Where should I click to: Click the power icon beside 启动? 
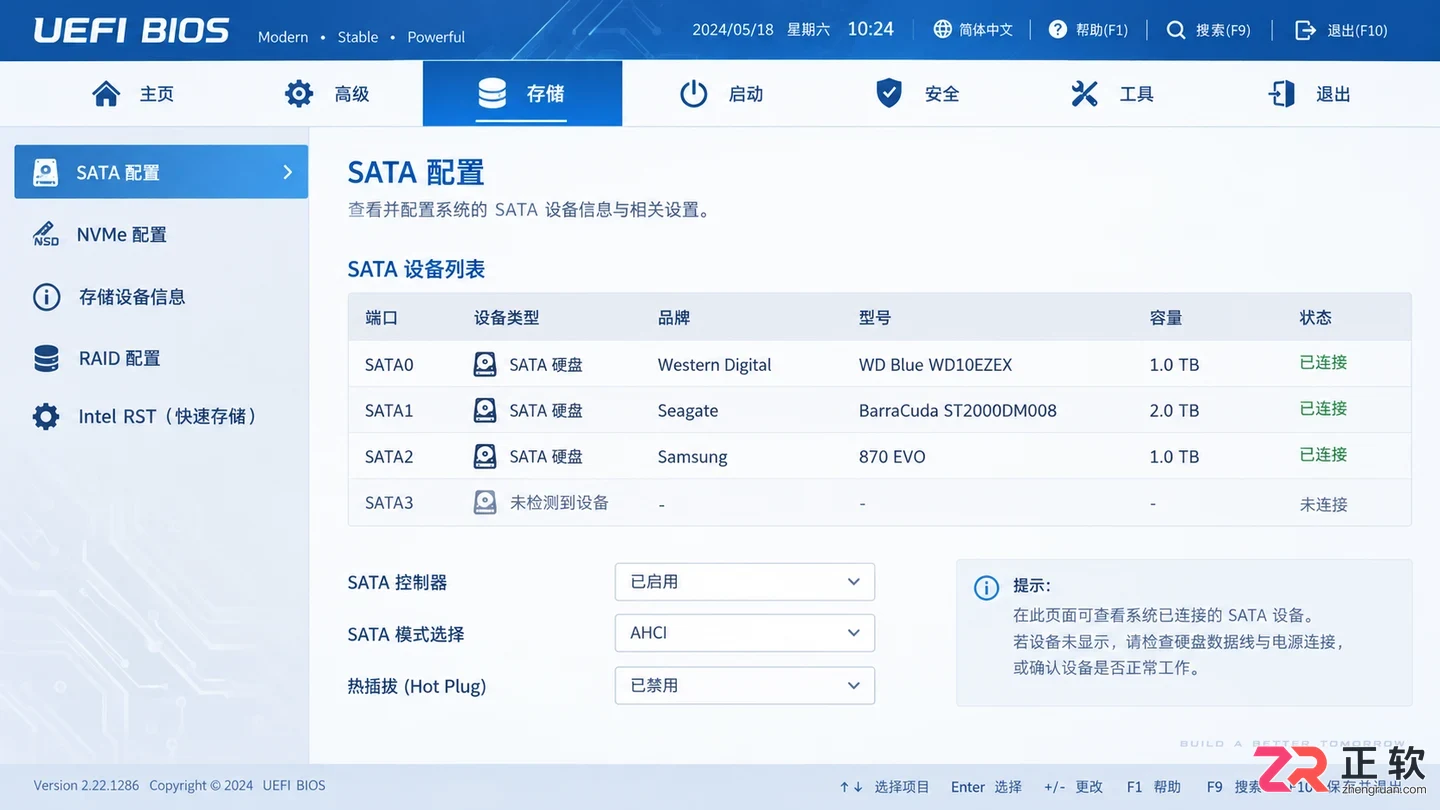(694, 94)
